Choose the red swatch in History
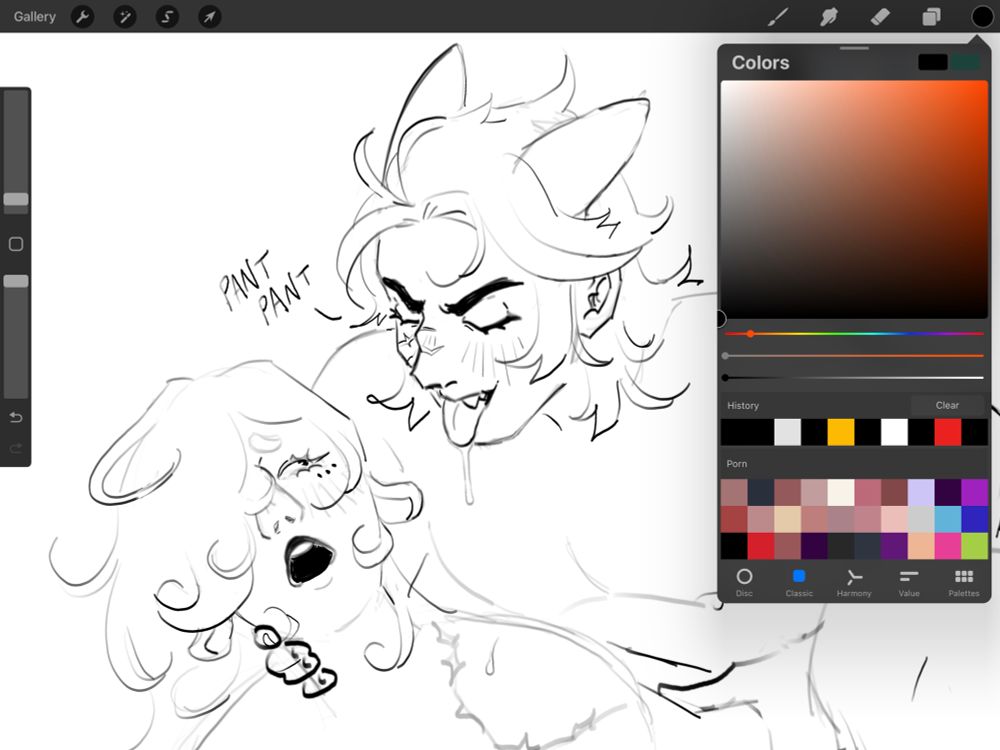Viewport: 1000px width, 750px height. tap(948, 432)
